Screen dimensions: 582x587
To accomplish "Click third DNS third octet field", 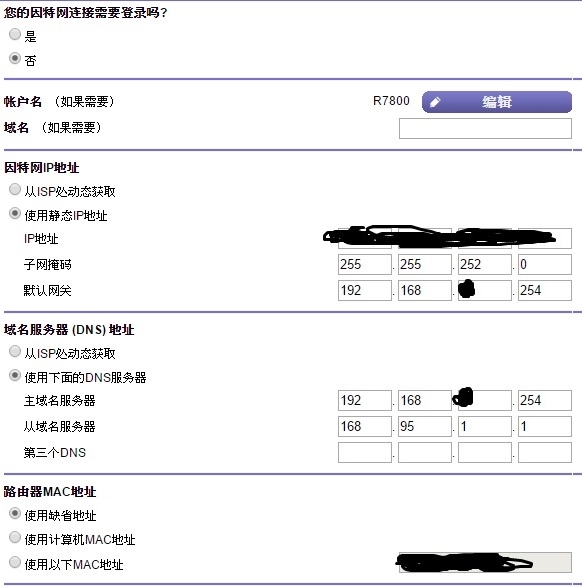I will coord(485,453).
